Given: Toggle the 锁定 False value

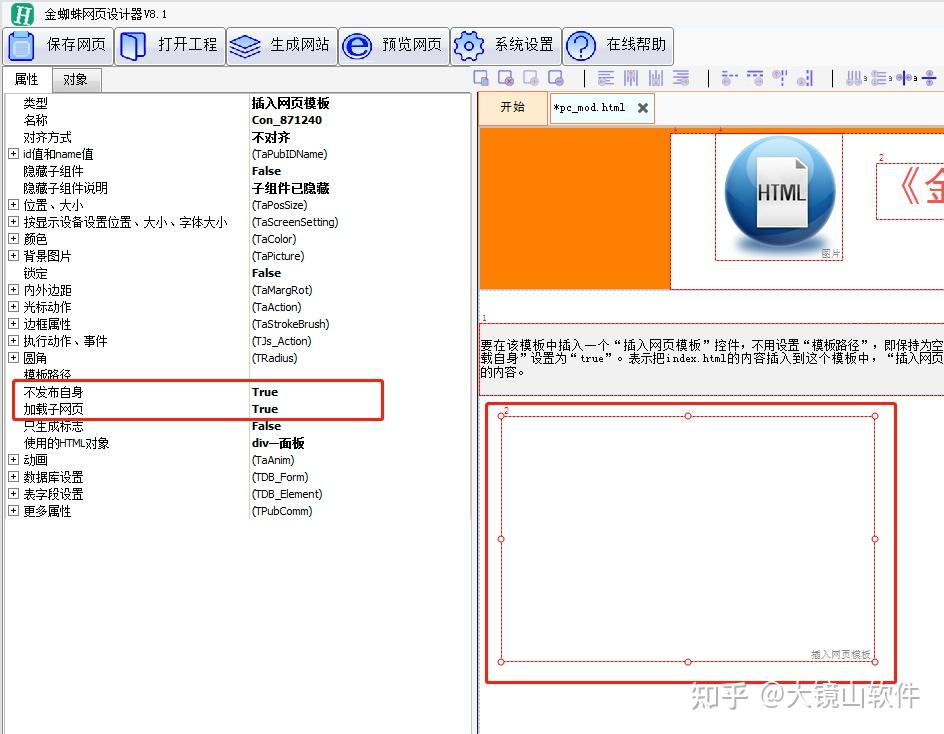Looking at the screenshot, I should (x=267, y=273).
